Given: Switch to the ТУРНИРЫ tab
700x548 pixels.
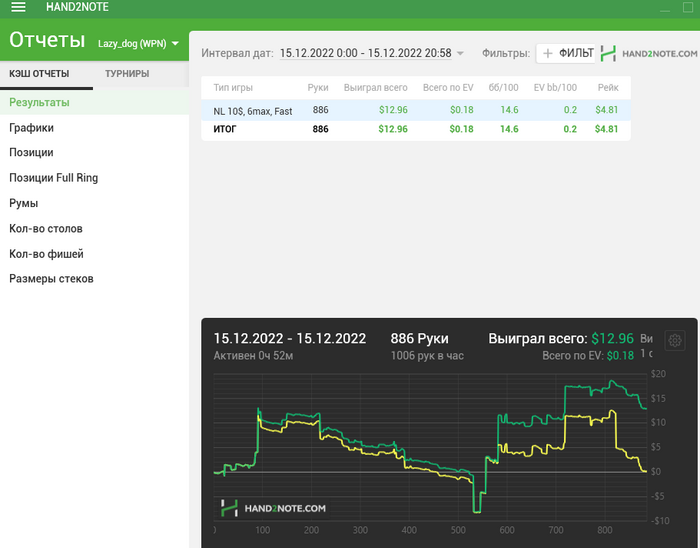Looking at the screenshot, I should [x=127, y=74].
